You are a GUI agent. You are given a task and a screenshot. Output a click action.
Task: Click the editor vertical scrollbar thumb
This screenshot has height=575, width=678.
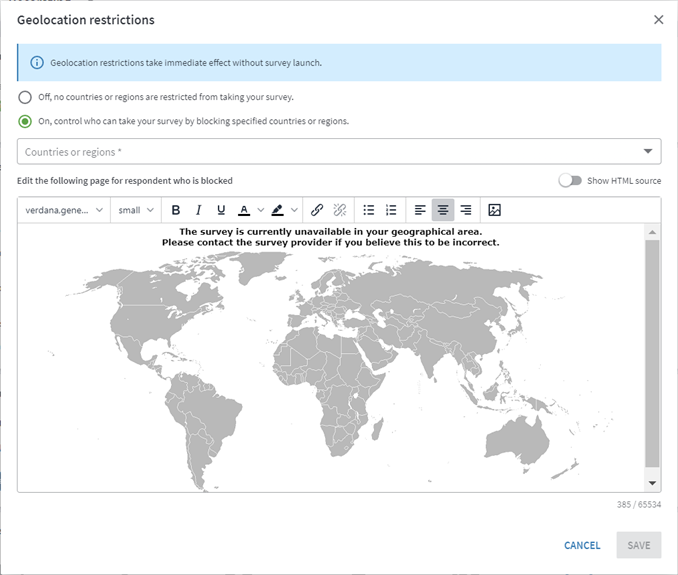[x=652, y=353]
